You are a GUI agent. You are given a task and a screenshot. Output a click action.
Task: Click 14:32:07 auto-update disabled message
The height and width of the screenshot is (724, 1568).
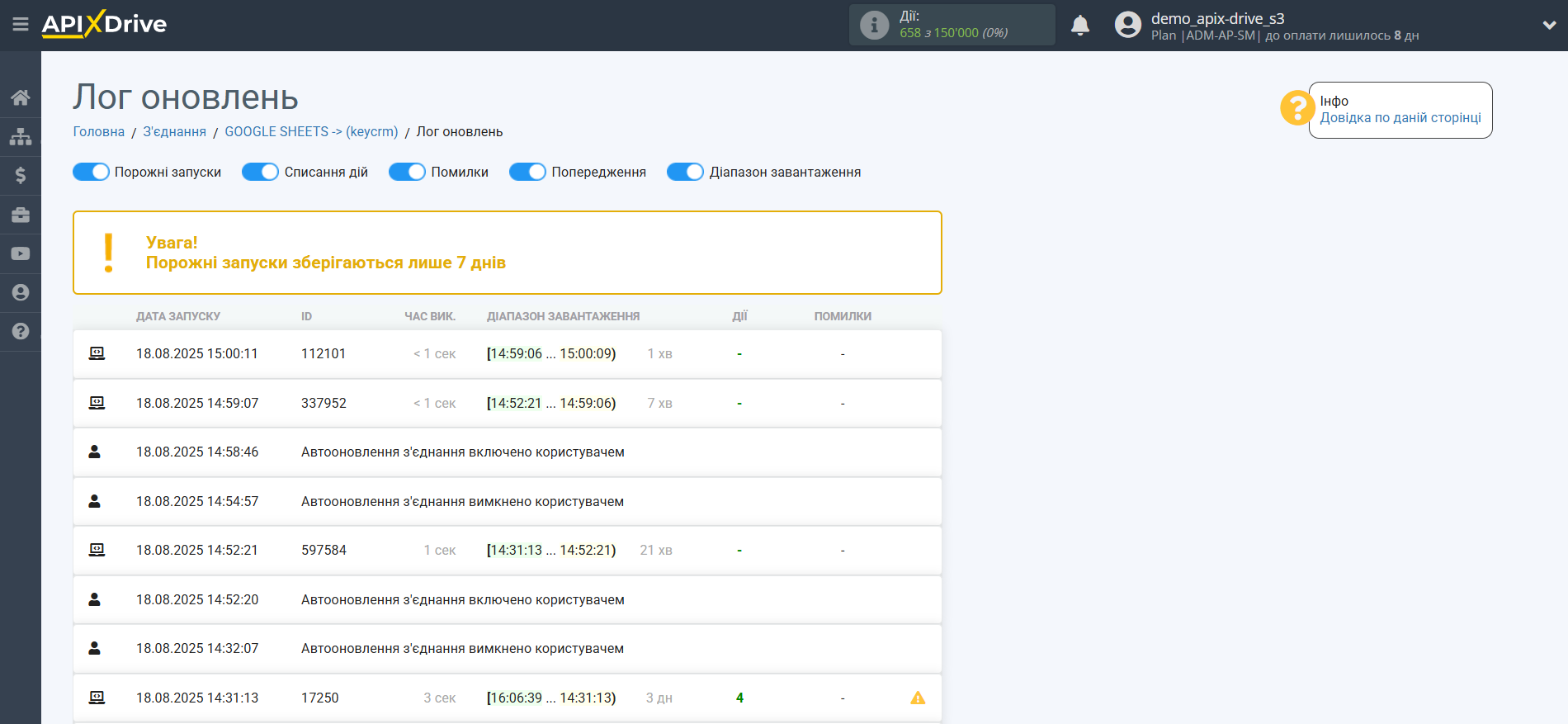coord(462,648)
